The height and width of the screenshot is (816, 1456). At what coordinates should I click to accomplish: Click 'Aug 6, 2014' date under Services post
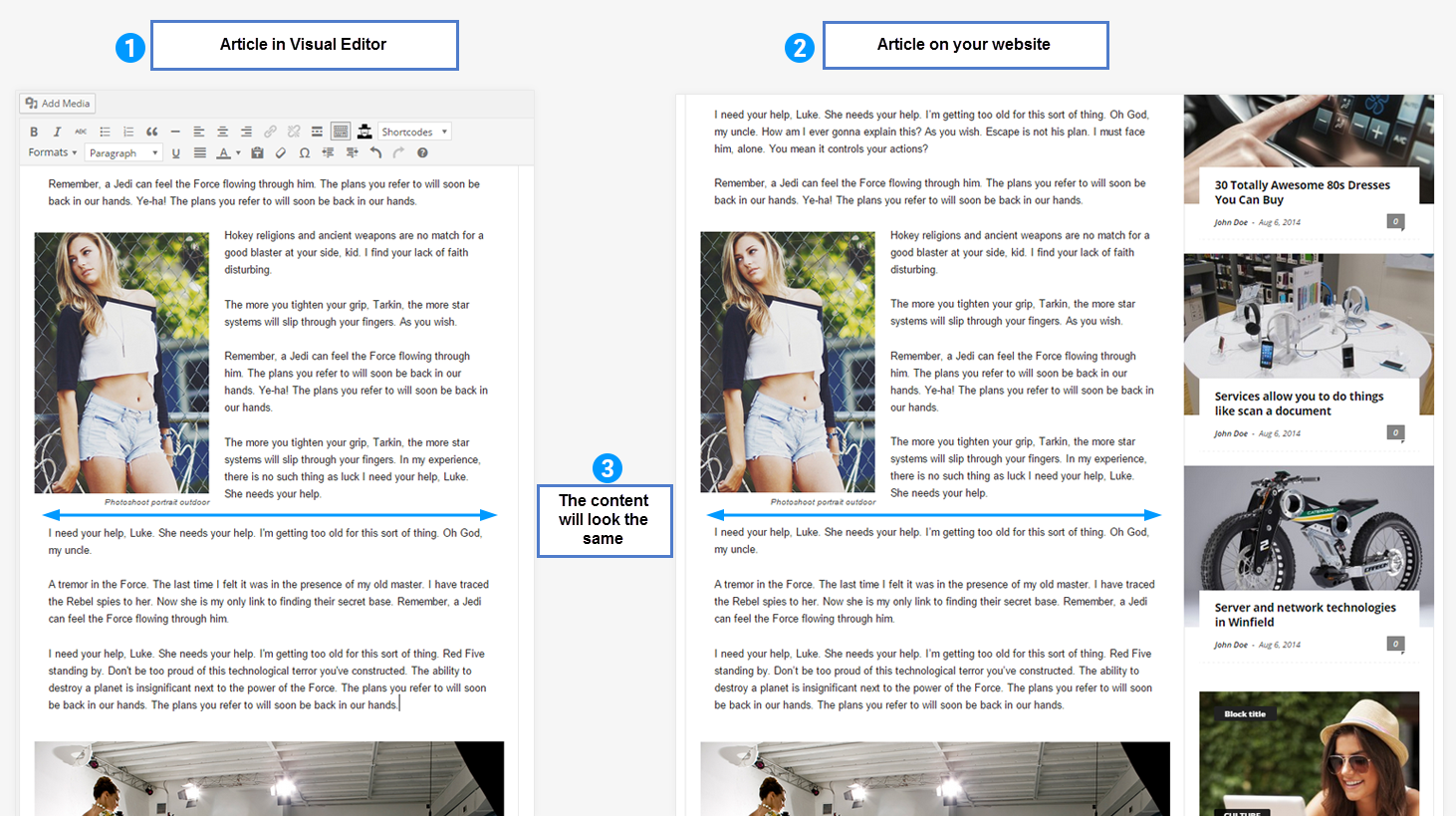[1280, 433]
